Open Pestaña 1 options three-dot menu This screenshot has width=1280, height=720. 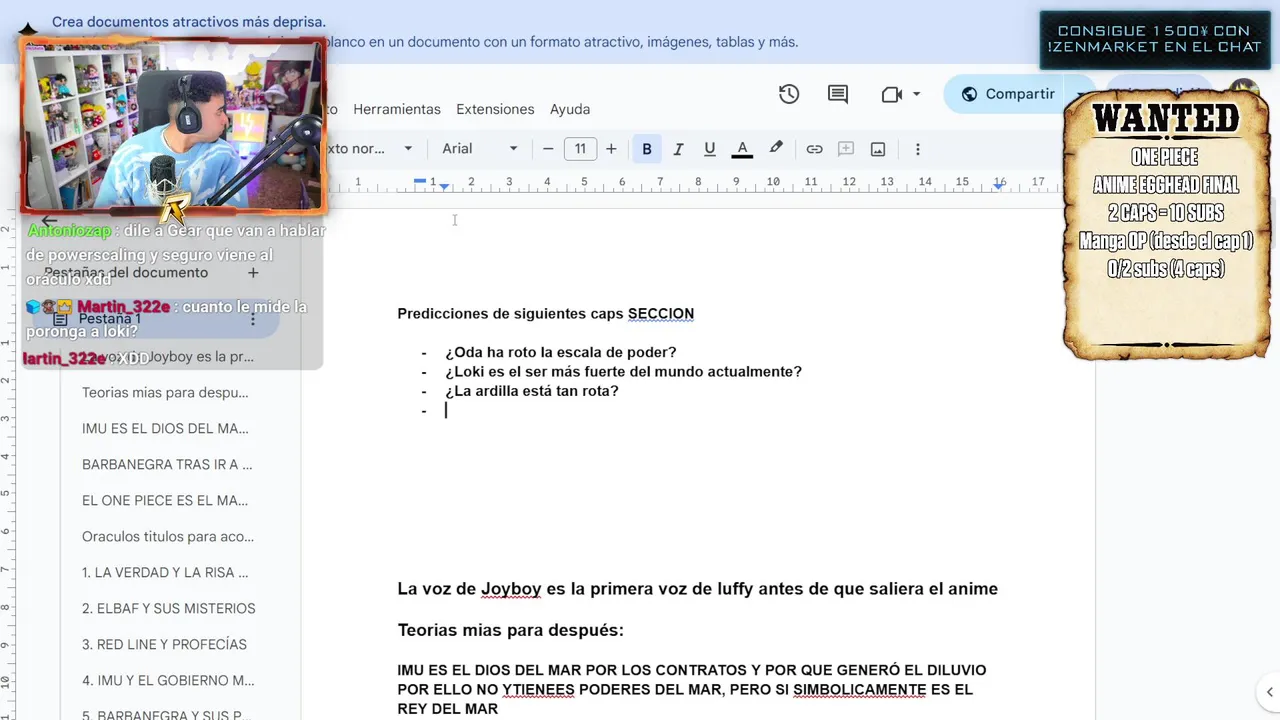pyautogui.click(x=253, y=319)
